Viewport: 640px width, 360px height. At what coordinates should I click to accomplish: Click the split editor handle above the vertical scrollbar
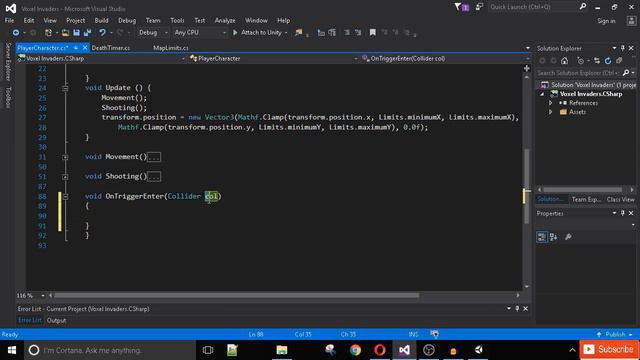tap(527, 69)
